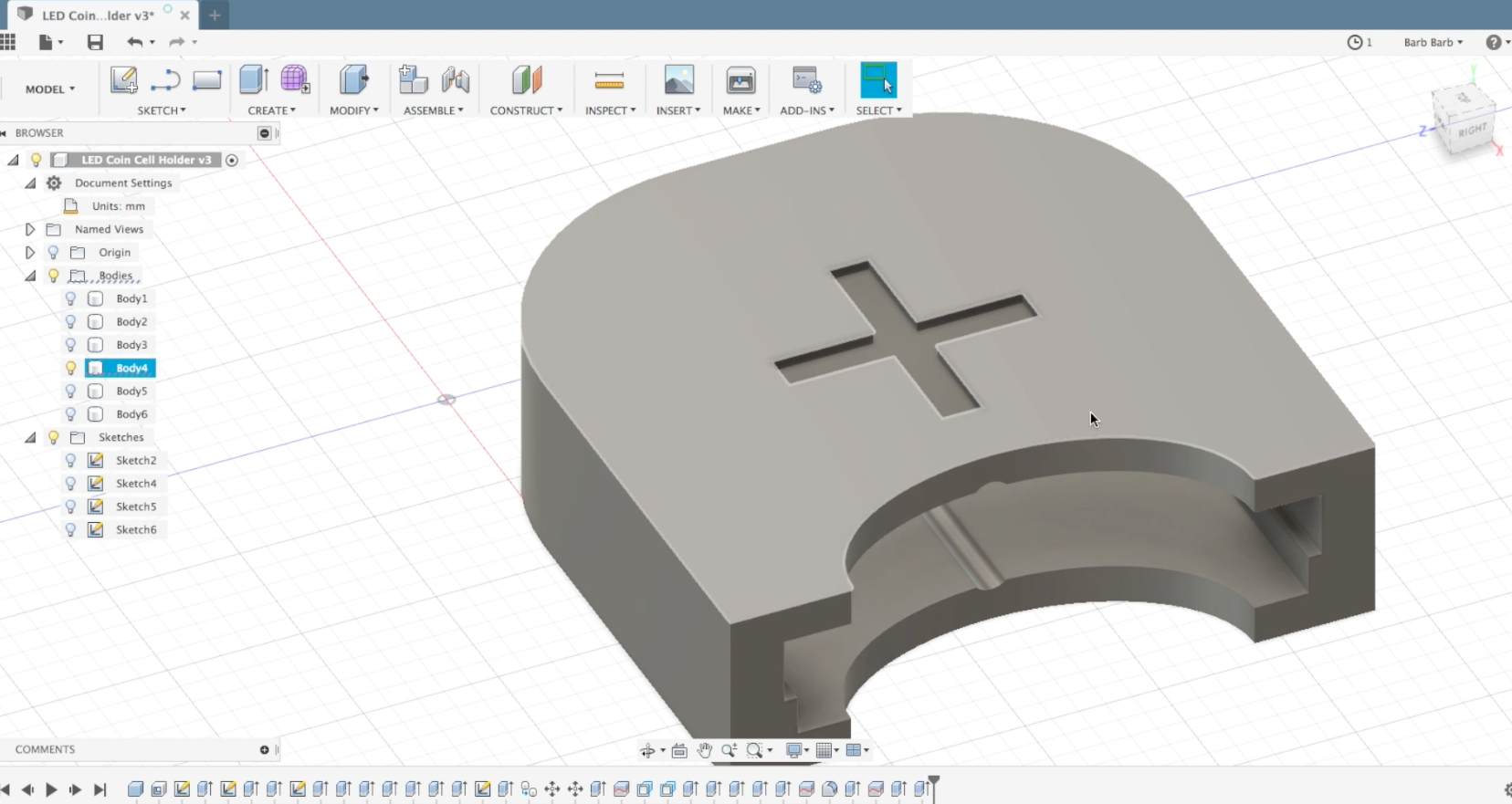Click the Joint icon in Assemble
The image size is (1512, 804).
[x=455, y=80]
